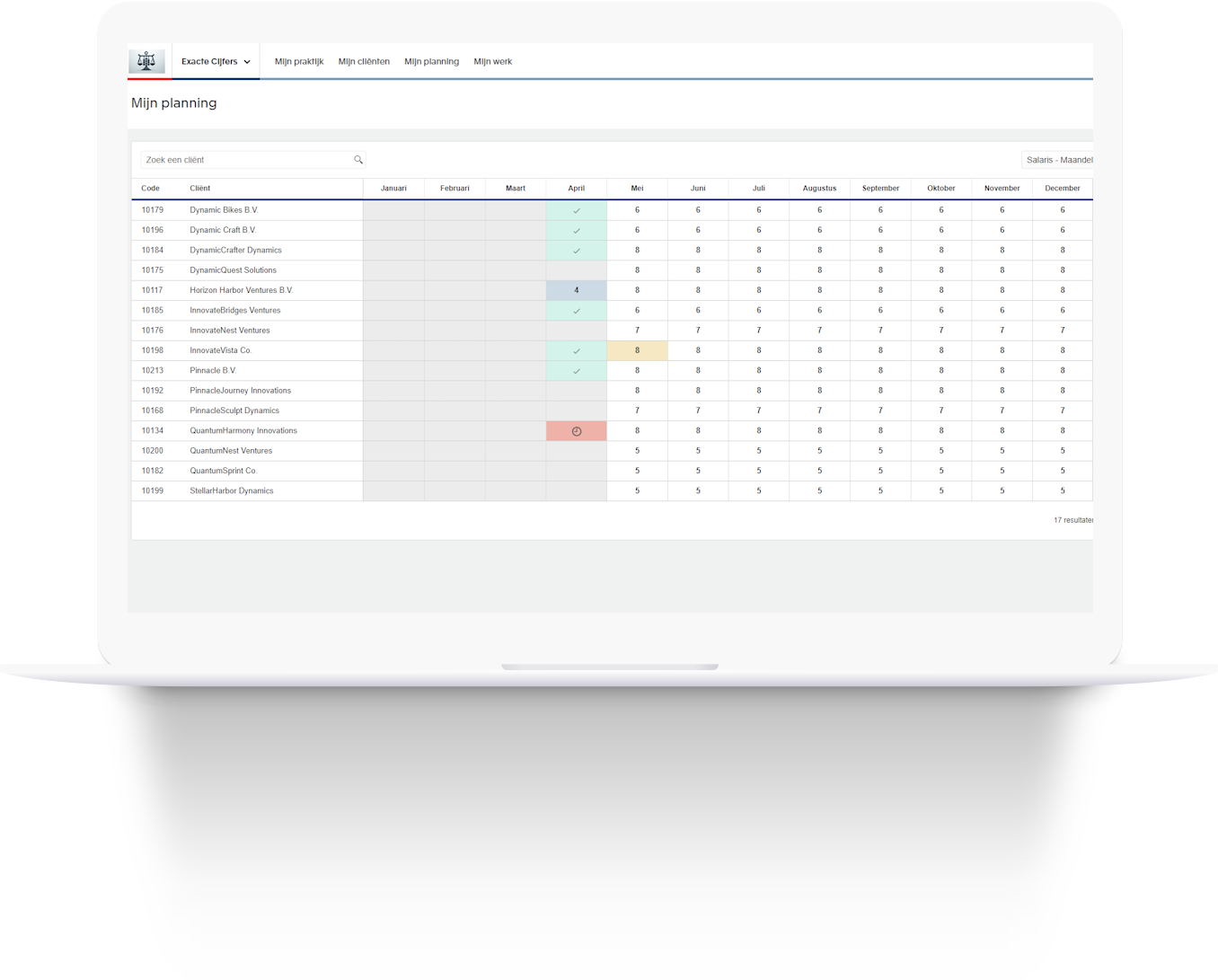Screen dimensions: 1218x980
Task: Click April checkmark for Pinnacle B.V.
Action: click(x=577, y=371)
